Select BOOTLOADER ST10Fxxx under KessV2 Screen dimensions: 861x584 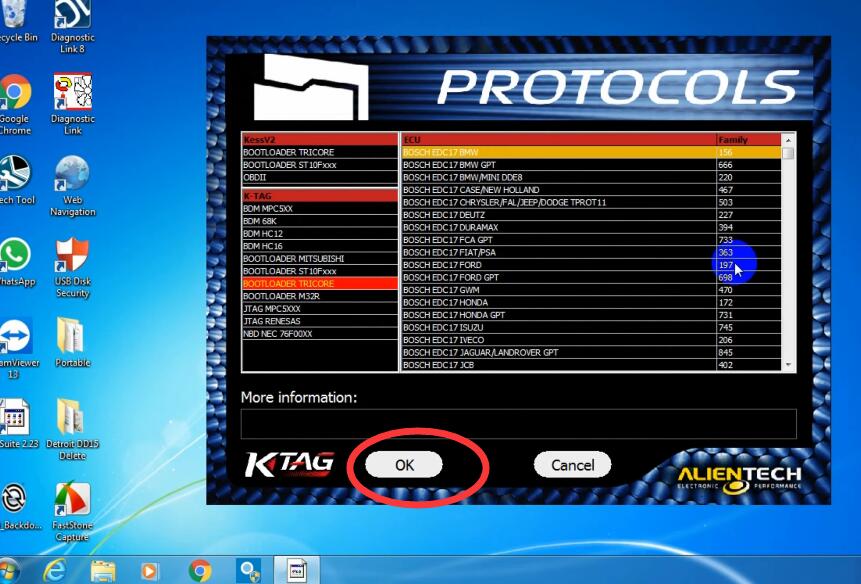(x=320, y=165)
